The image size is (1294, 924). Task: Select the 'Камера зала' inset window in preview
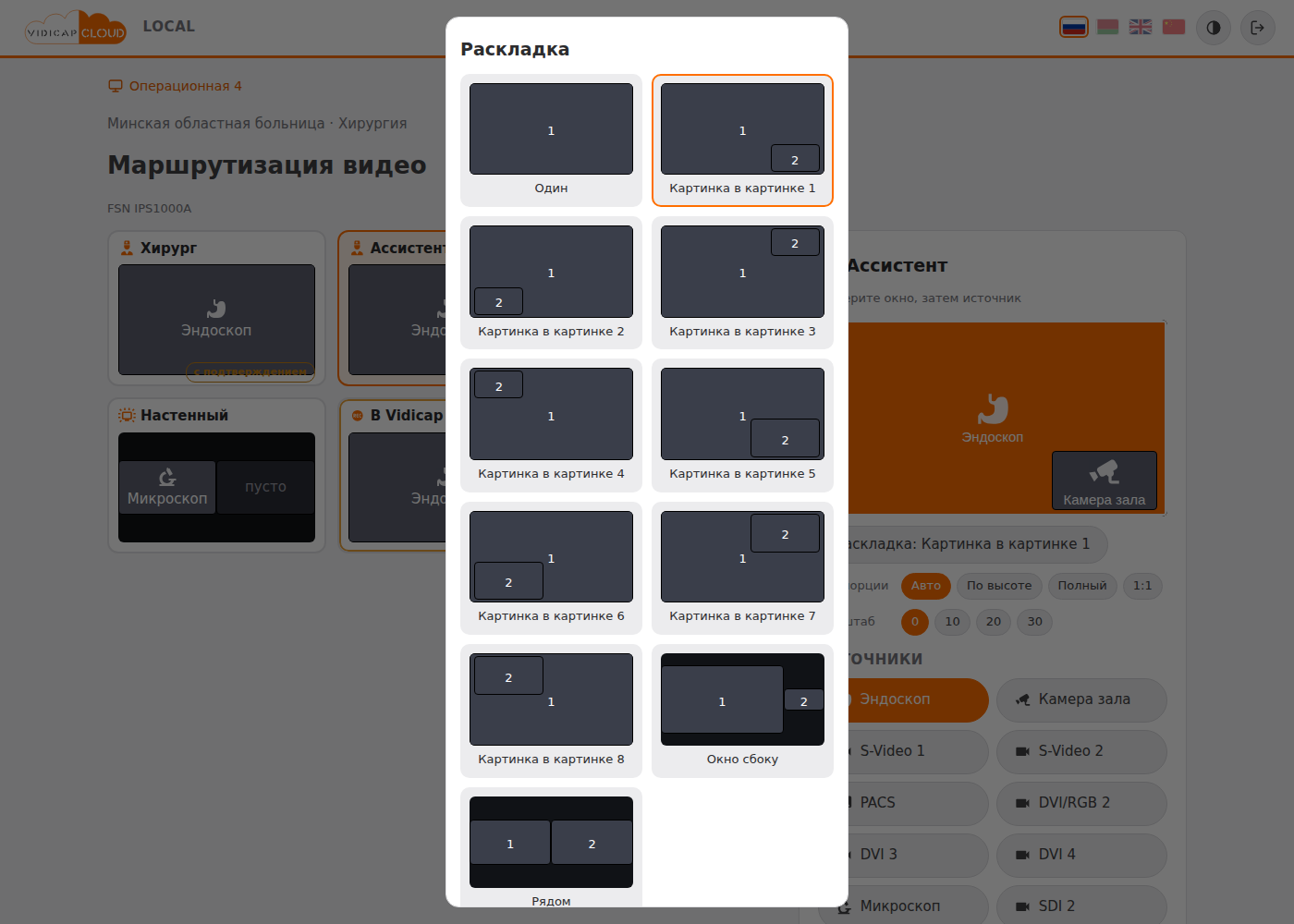pos(1105,480)
